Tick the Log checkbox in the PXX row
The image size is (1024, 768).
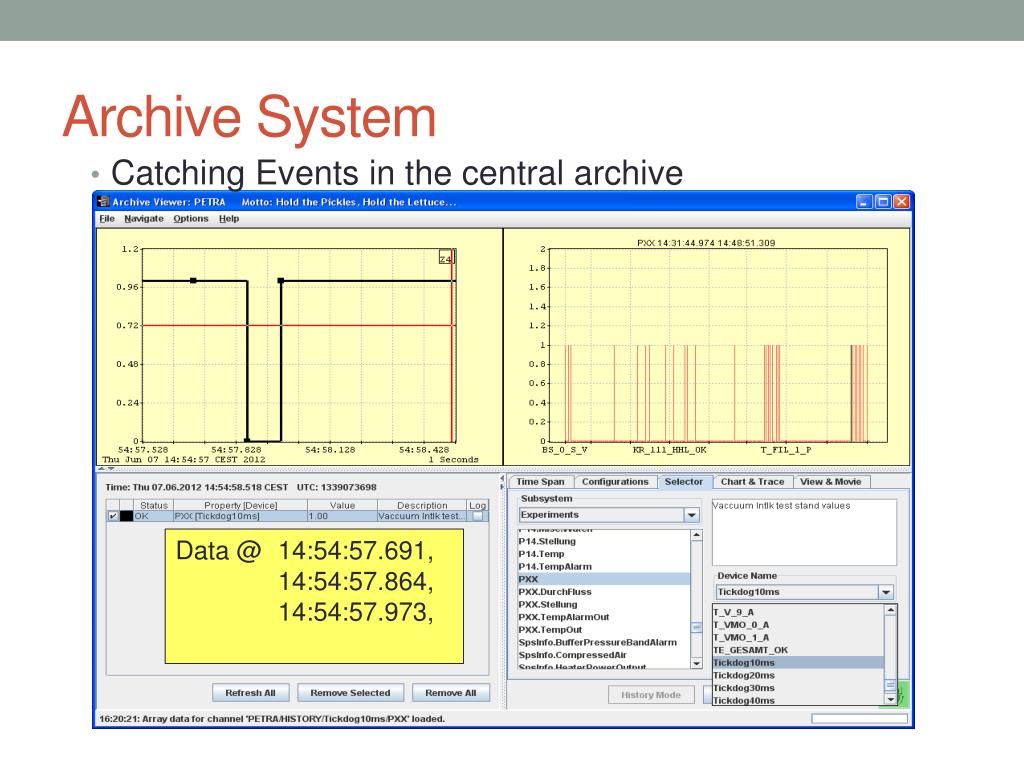478,516
